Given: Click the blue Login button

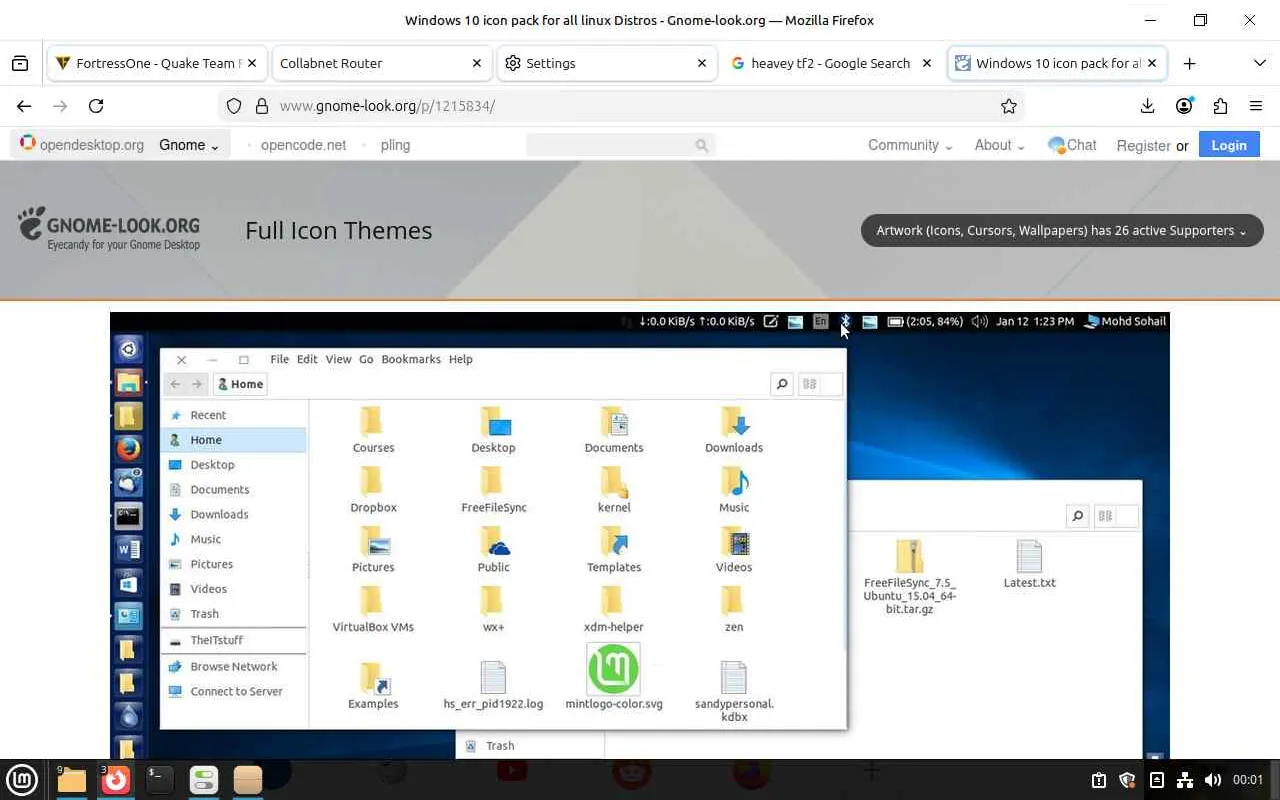Looking at the screenshot, I should (x=1229, y=145).
